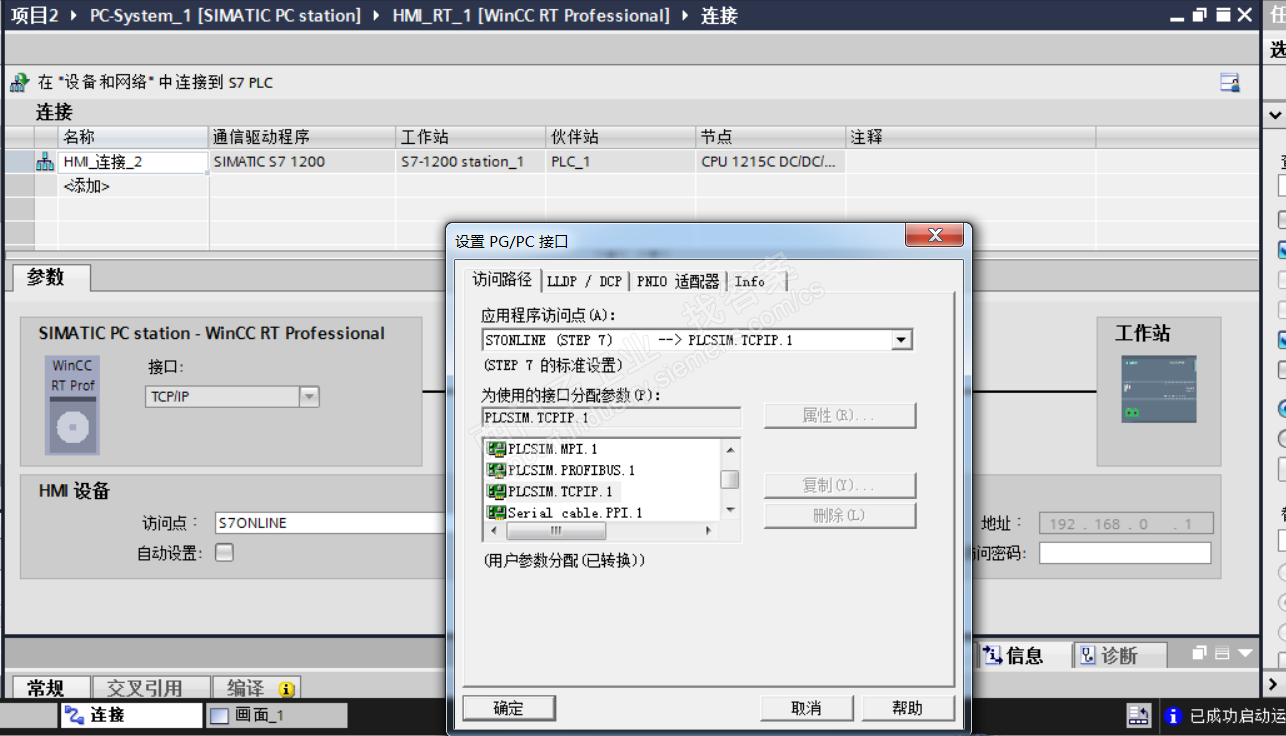Image resolution: width=1286 pixels, height=736 pixels.
Task: Click the interface list scroll right arrow
Action: [710, 531]
